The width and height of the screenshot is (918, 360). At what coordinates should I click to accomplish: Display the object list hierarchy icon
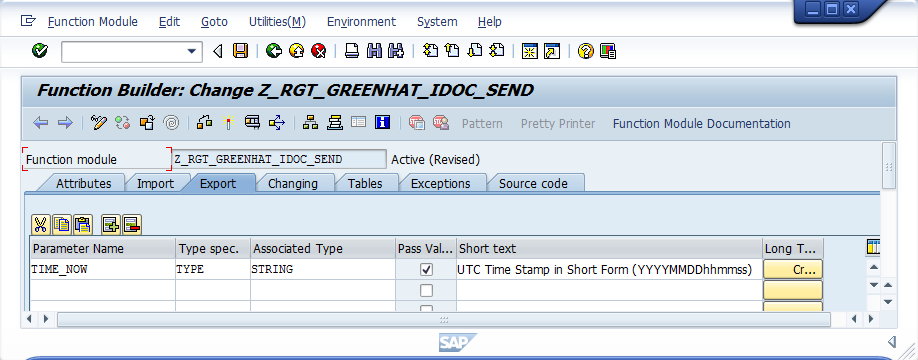pos(310,123)
